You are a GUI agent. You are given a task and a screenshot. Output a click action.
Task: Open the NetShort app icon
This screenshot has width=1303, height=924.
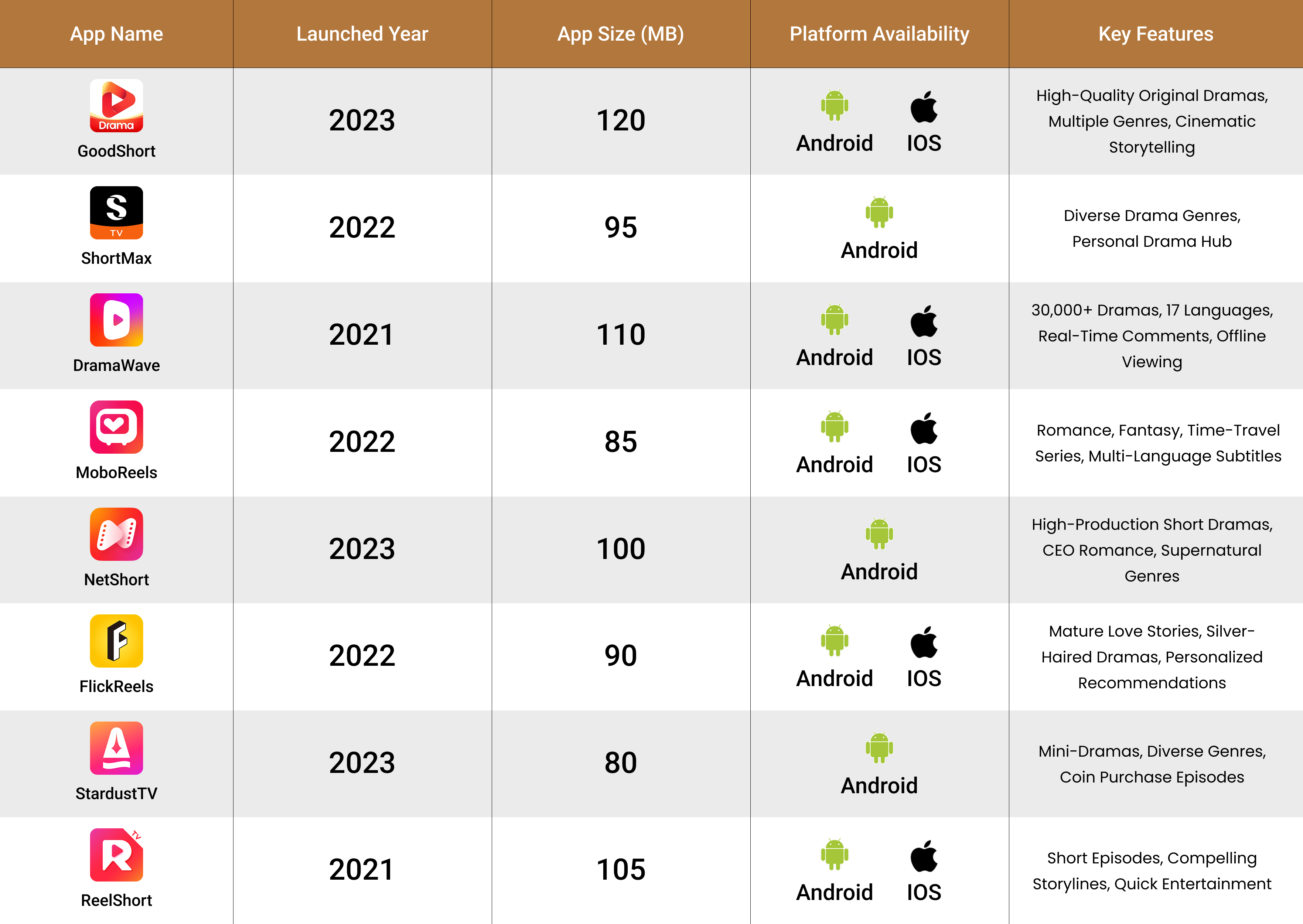tap(116, 534)
